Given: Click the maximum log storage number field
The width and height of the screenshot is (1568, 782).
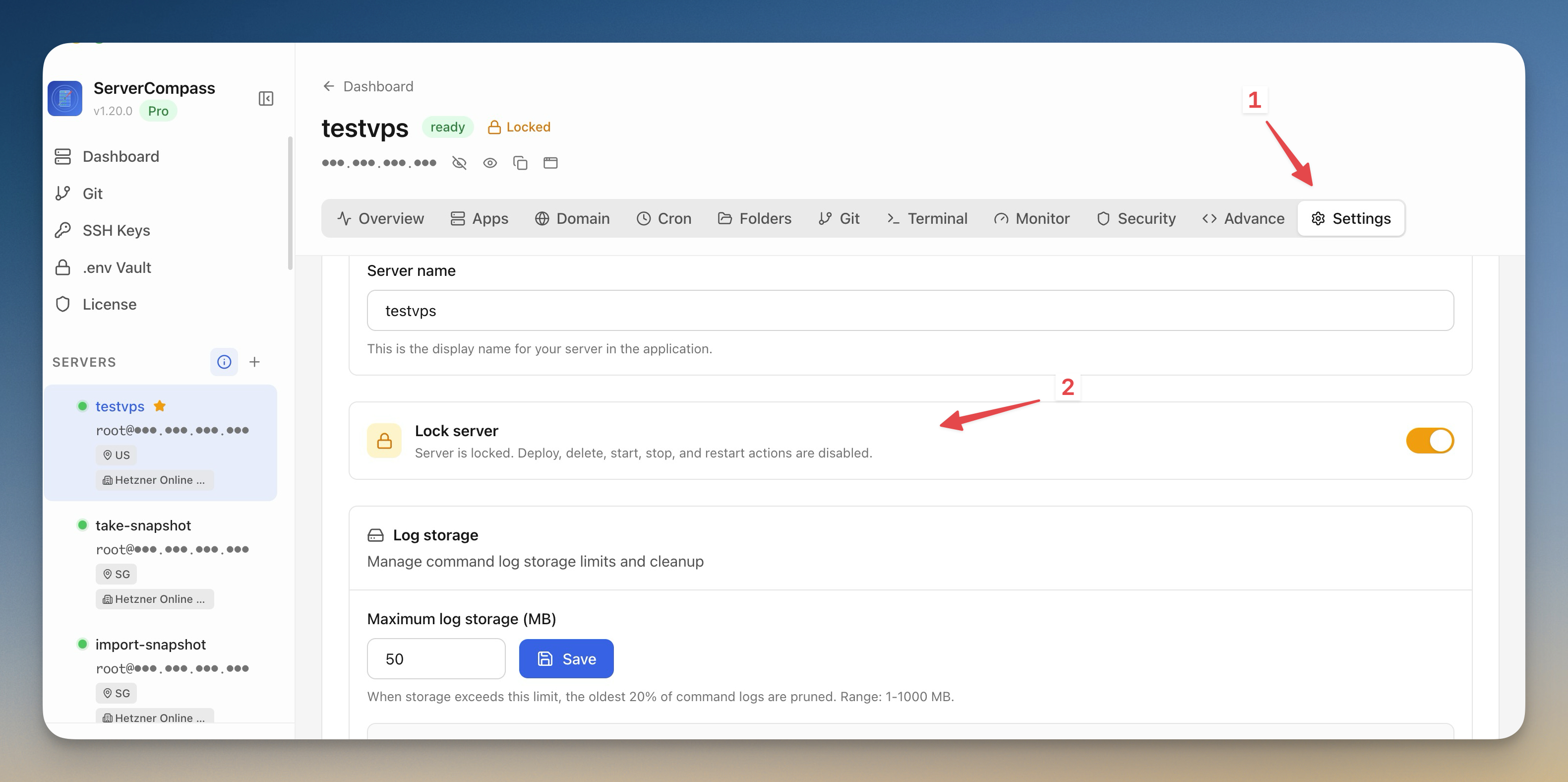Looking at the screenshot, I should [436, 658].
